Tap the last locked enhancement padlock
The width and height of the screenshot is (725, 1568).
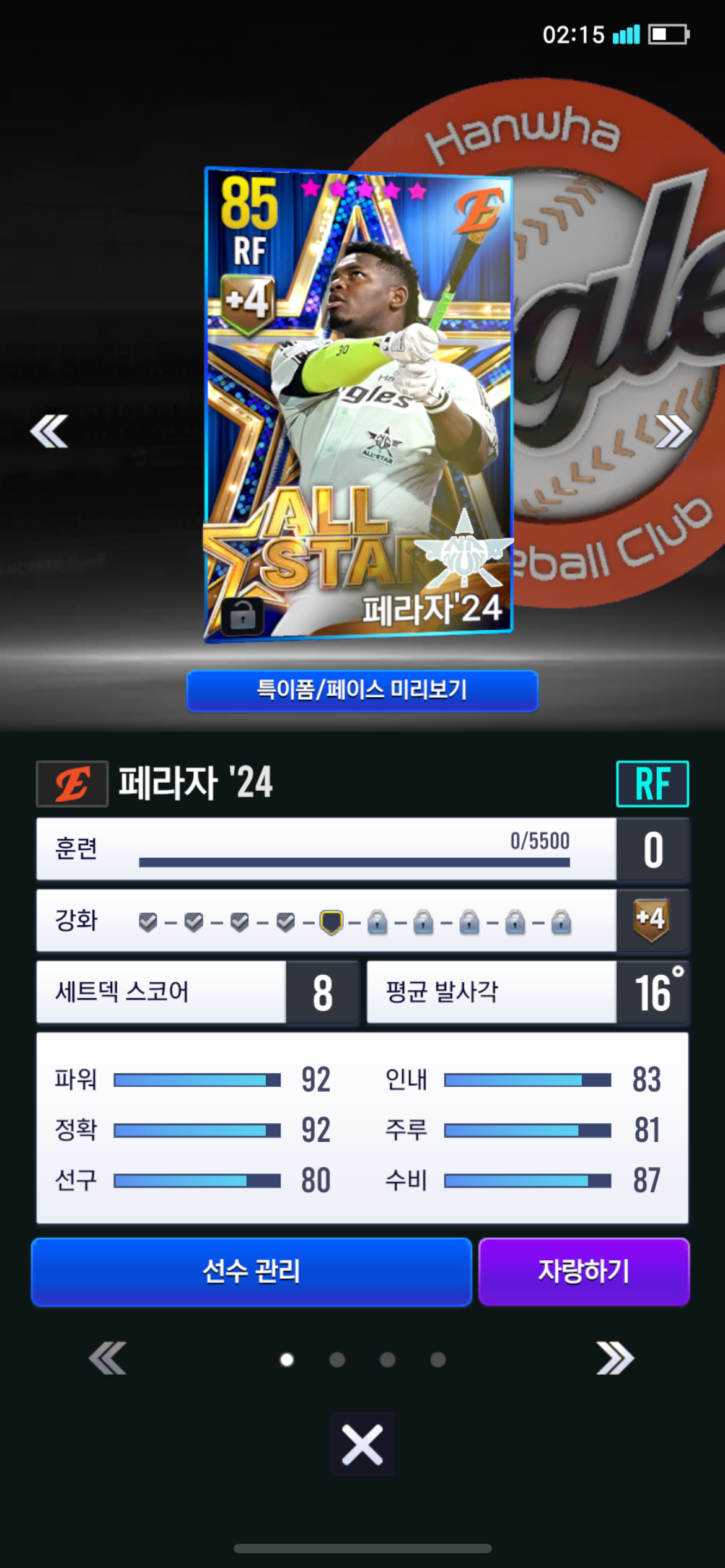pyautogui.click(x=561, y=921)
